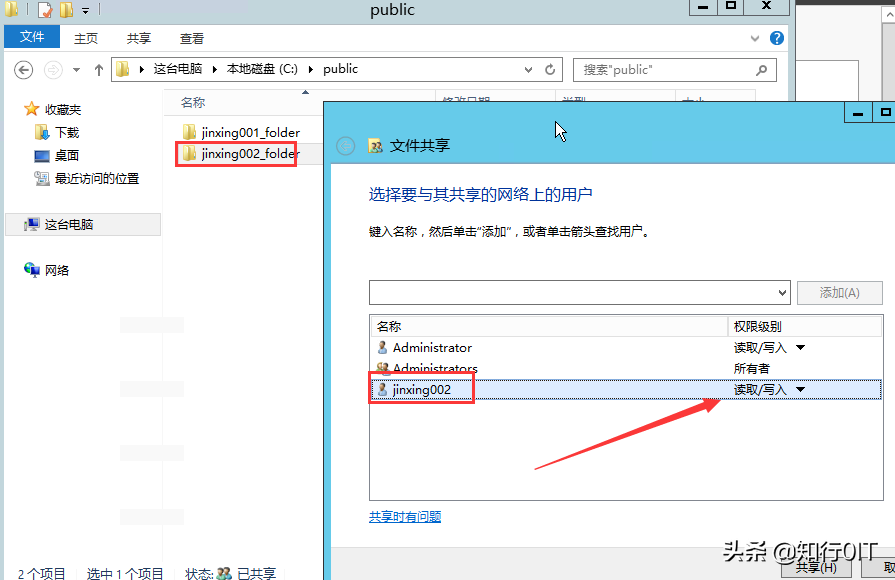Click the 添加(A) button

(839, 292)
